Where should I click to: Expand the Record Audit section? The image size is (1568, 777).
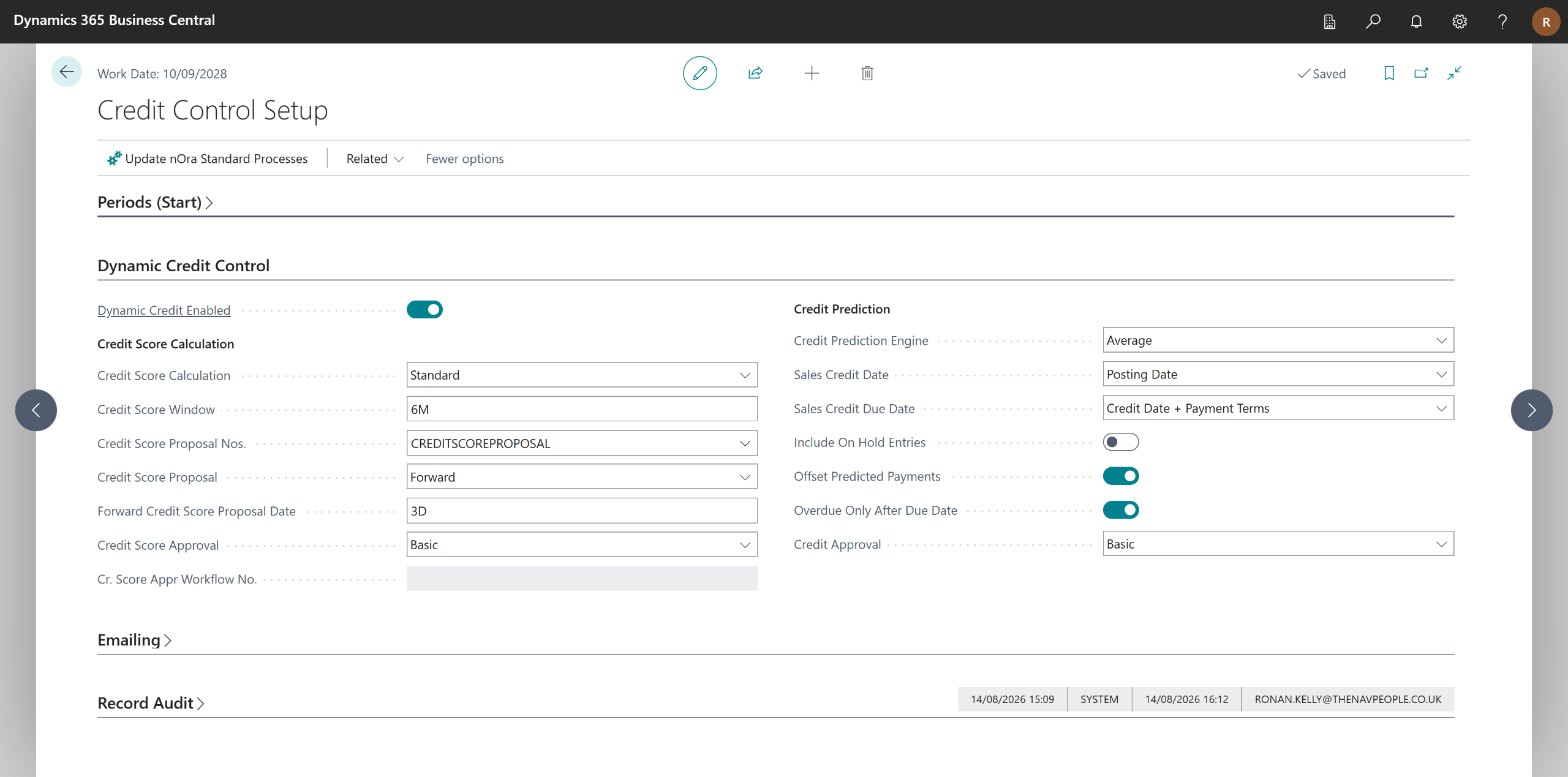coord(151,703)
